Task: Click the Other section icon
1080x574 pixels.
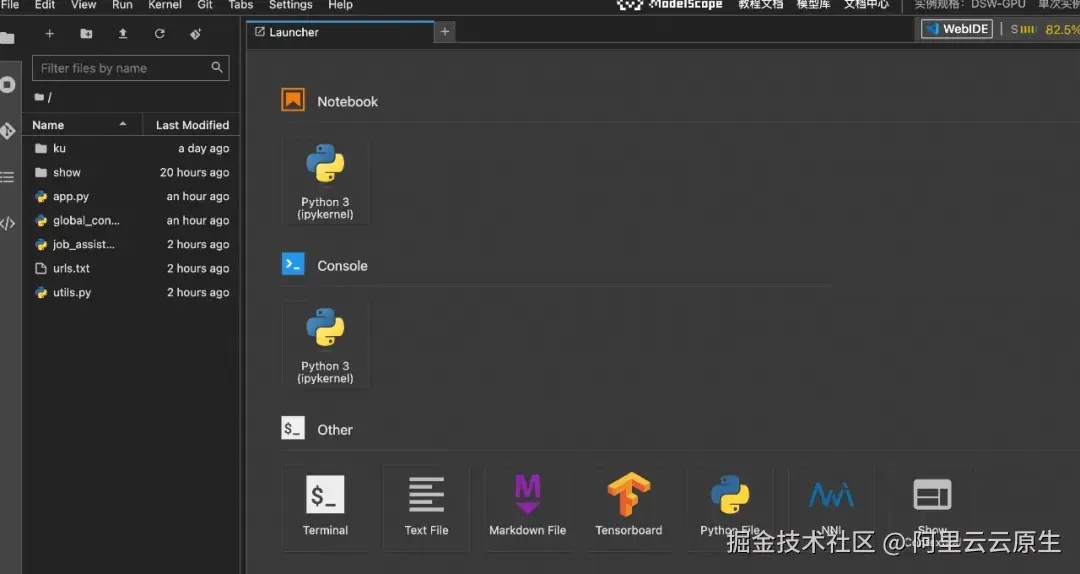Action: click(293, 428)
